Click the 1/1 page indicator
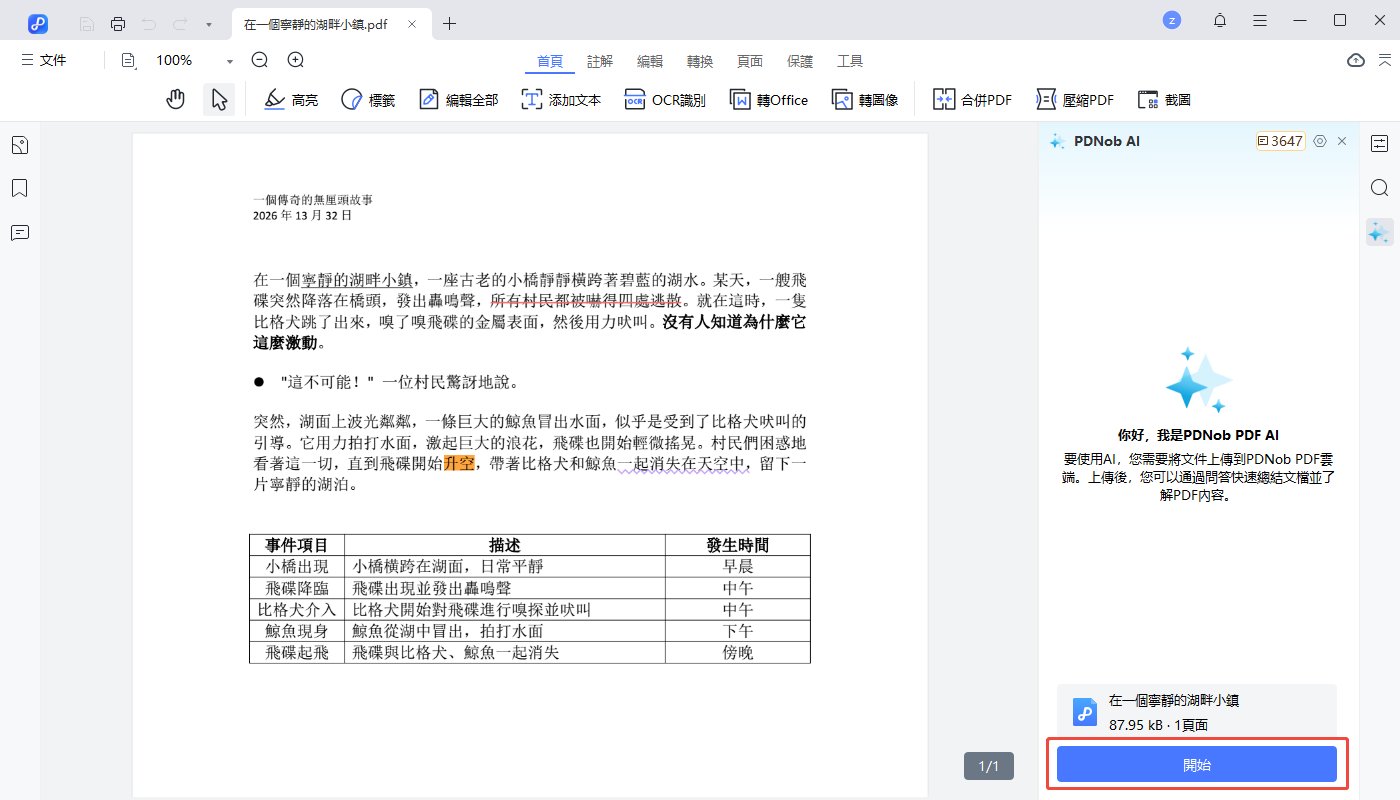This screenshot has width=1400, height=800. tap(988, 766)
